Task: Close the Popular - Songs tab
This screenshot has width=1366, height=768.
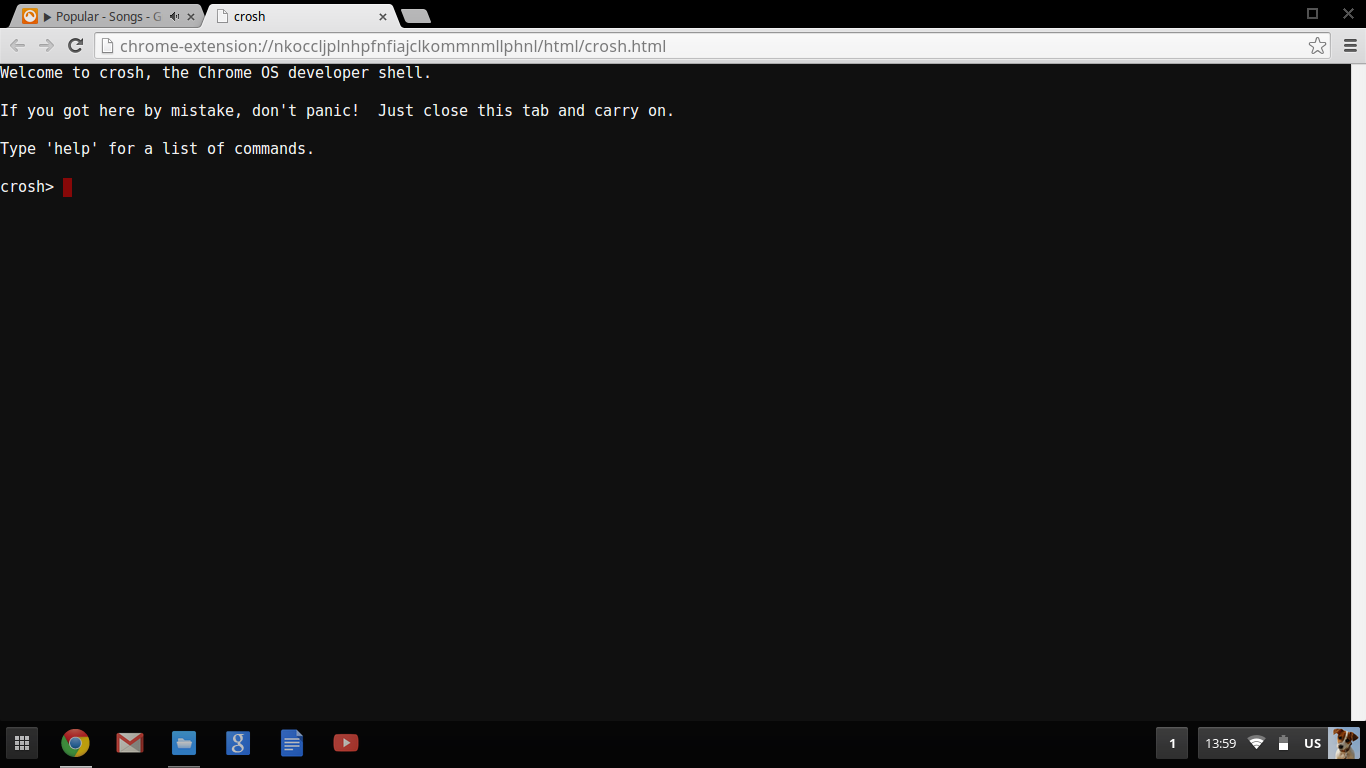Action: (191, 17)
